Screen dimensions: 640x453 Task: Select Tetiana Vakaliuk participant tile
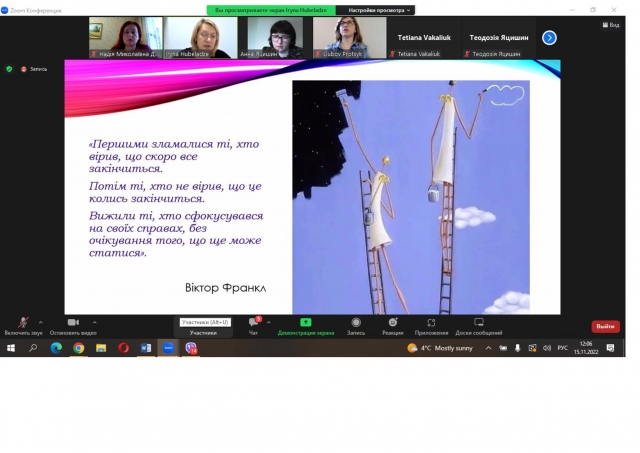pyautogui.click(x=424, y=38)
